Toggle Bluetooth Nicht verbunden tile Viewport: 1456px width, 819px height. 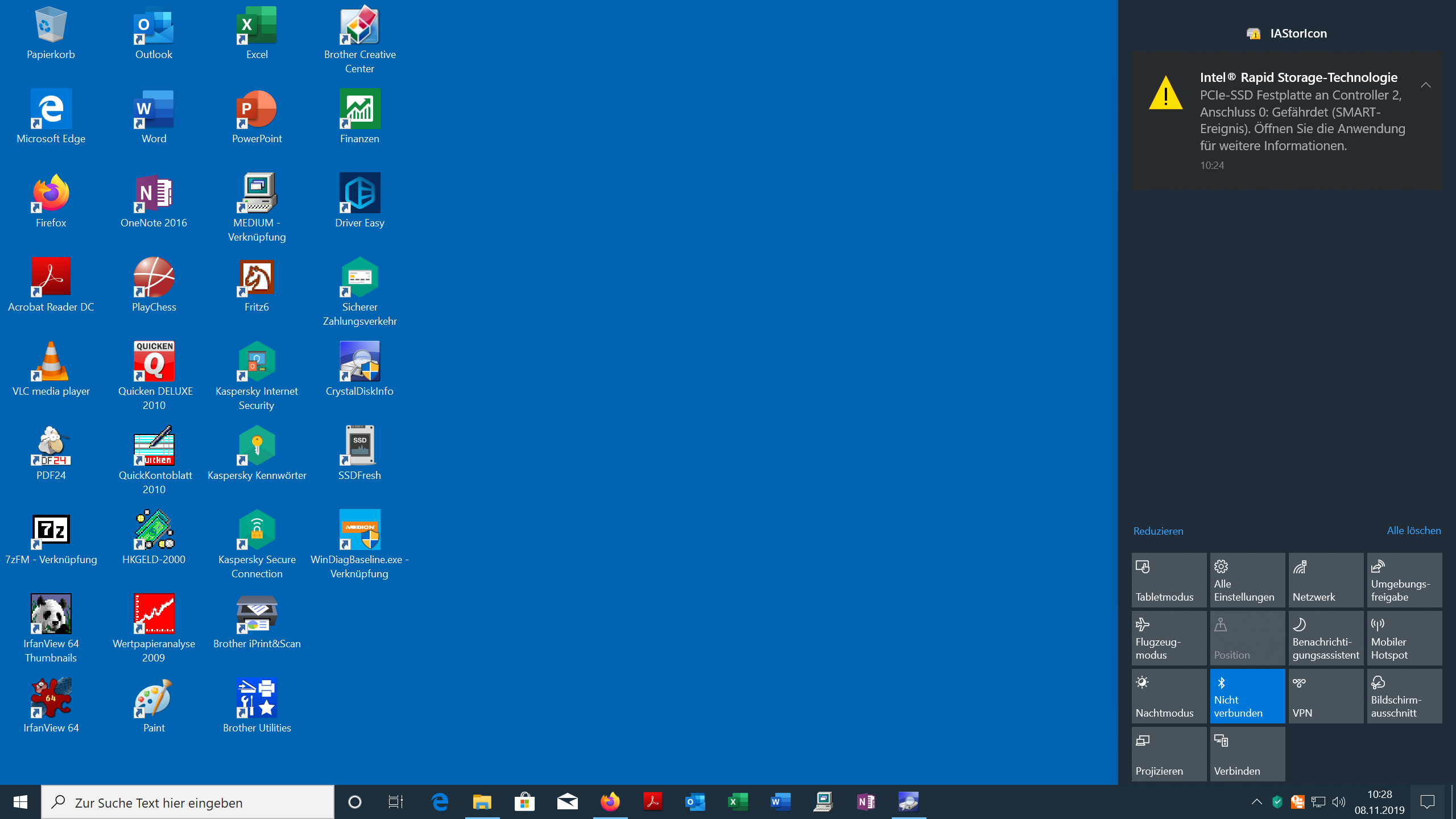(1247, 696)
